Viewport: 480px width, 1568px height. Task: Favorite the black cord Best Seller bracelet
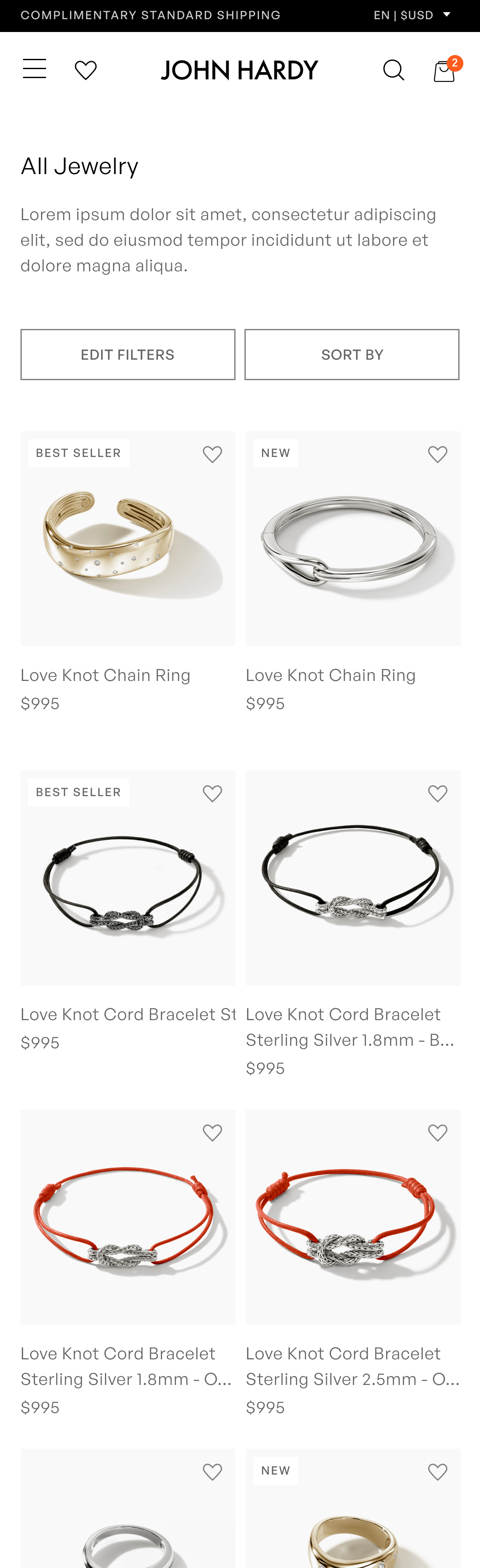point(212,793)
